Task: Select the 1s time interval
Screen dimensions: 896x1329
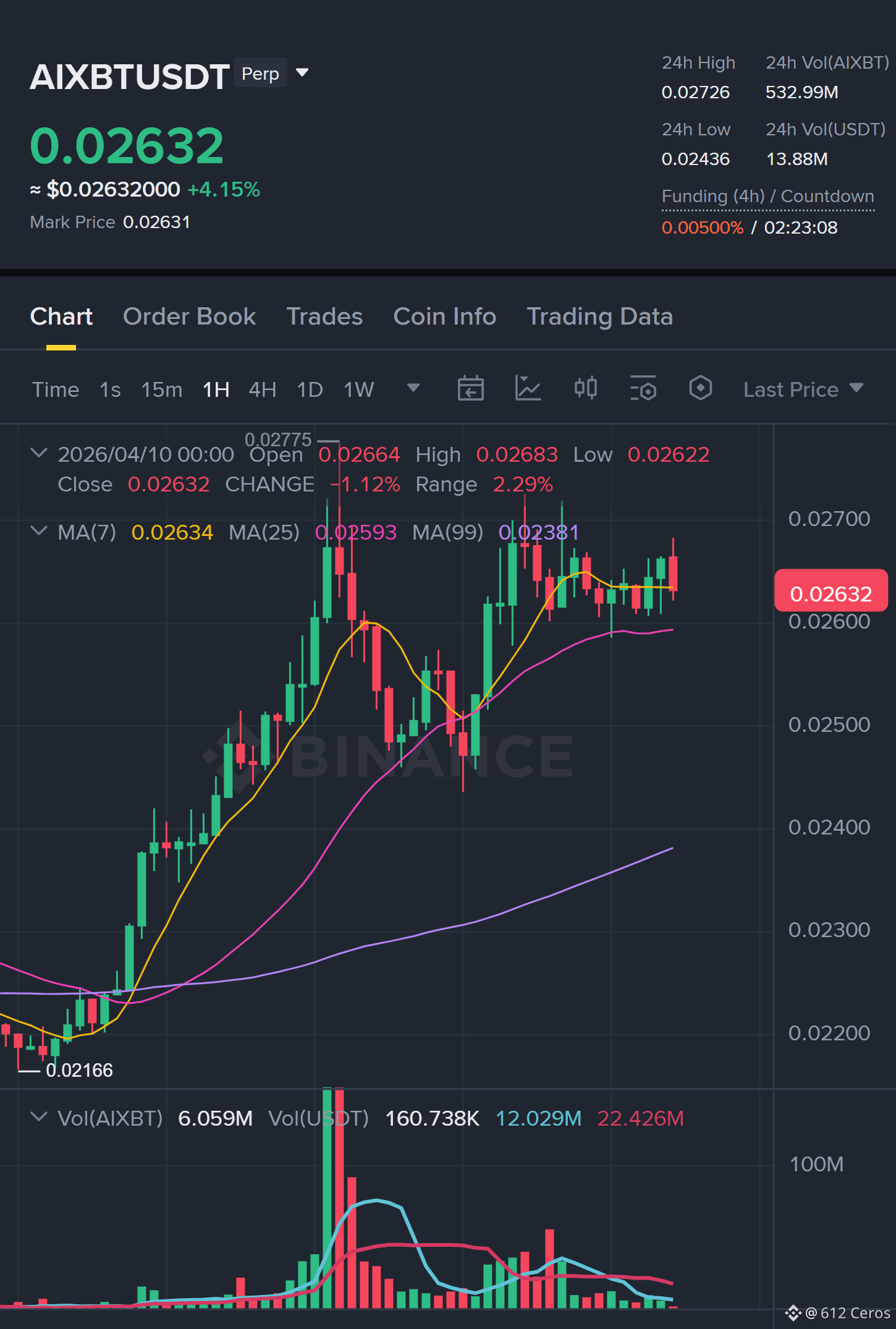Action: pos(110,389)
